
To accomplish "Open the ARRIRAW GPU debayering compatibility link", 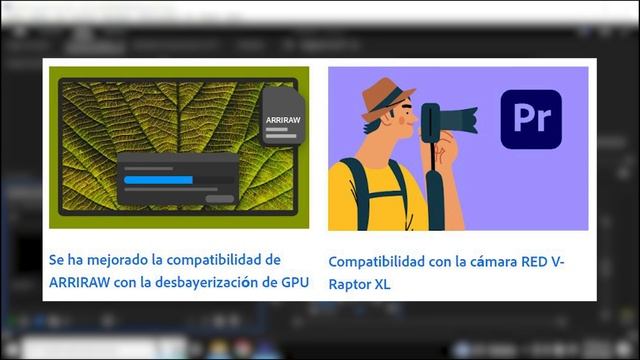I will (179, 271).
